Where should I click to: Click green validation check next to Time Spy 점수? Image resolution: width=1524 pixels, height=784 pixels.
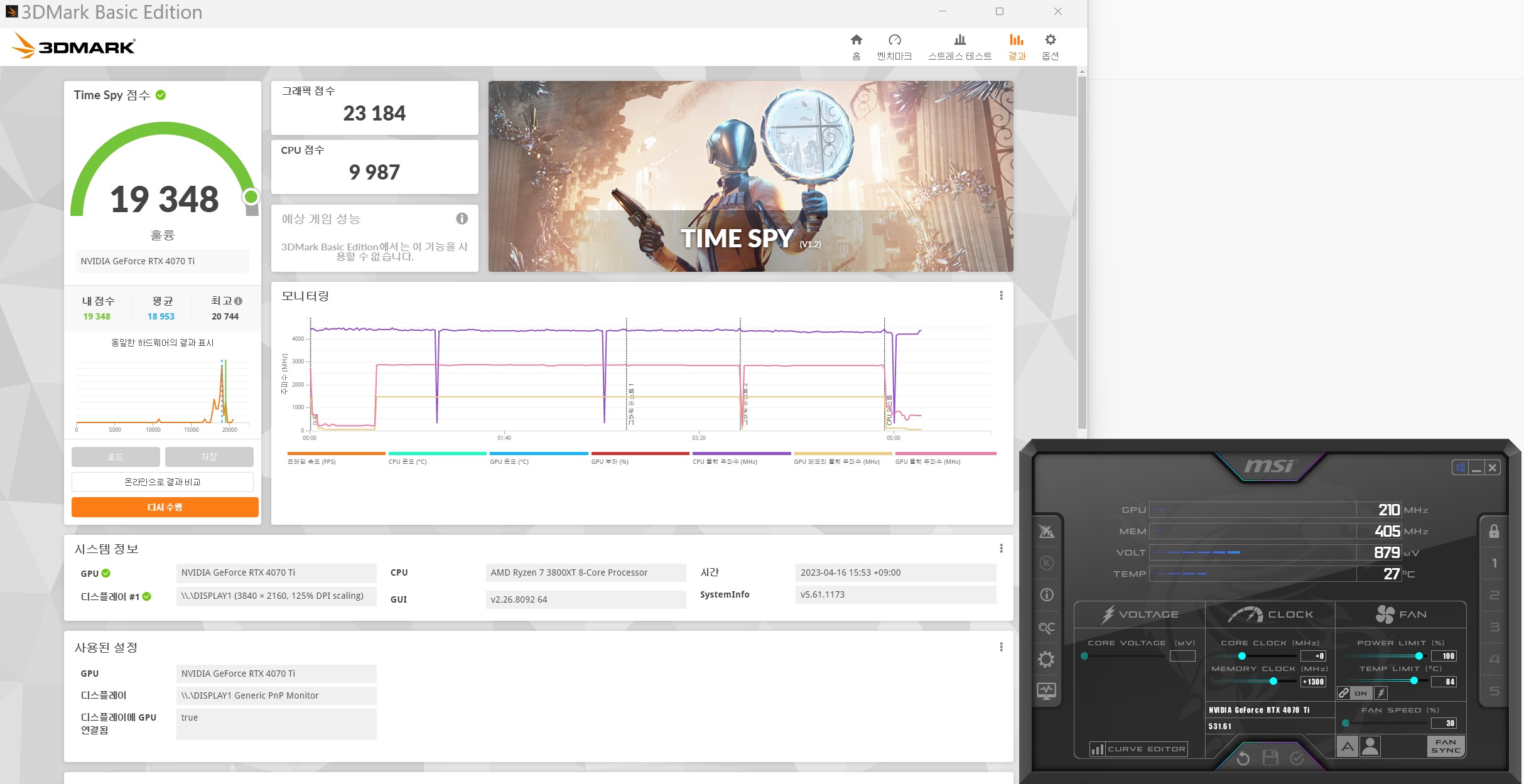tap(161, 95)
